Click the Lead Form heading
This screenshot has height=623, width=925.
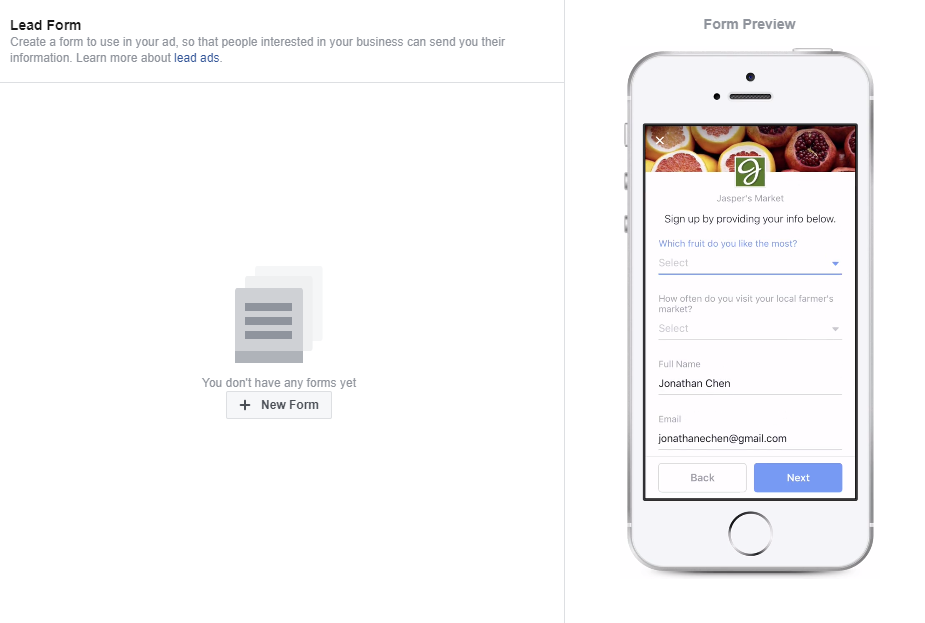click(45, 25)
